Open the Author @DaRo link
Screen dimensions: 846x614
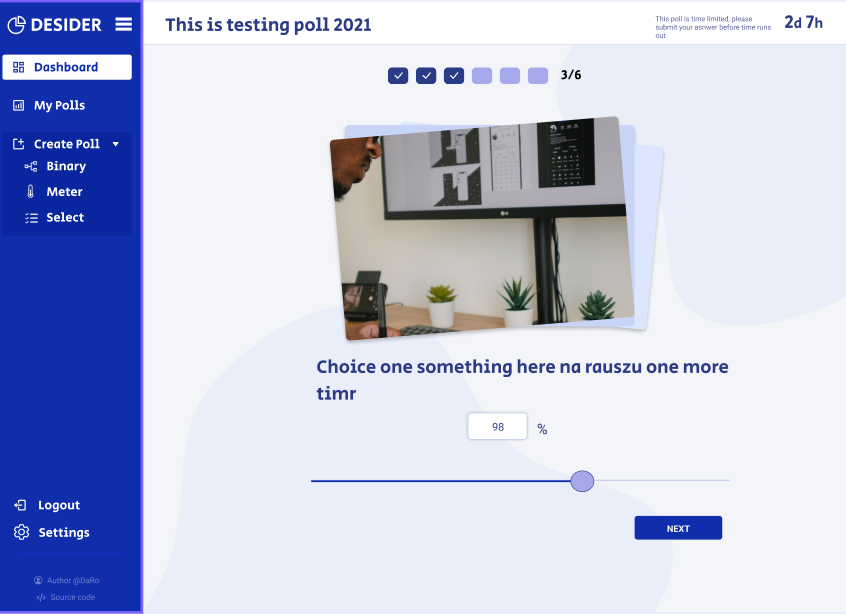73,580
